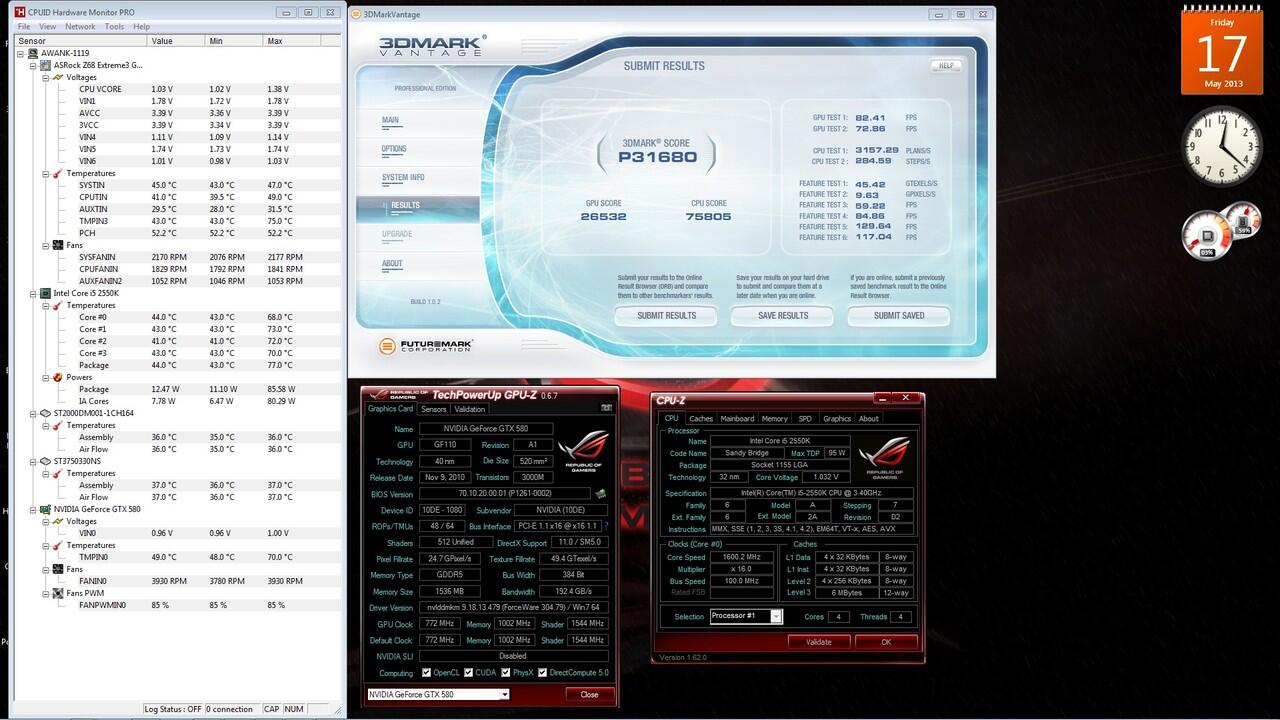Image resolution: width=1280 pixels, height=720 pixels.
Task: Switch to the Sensors tab in GPU-Z
Action: (434, 409)
